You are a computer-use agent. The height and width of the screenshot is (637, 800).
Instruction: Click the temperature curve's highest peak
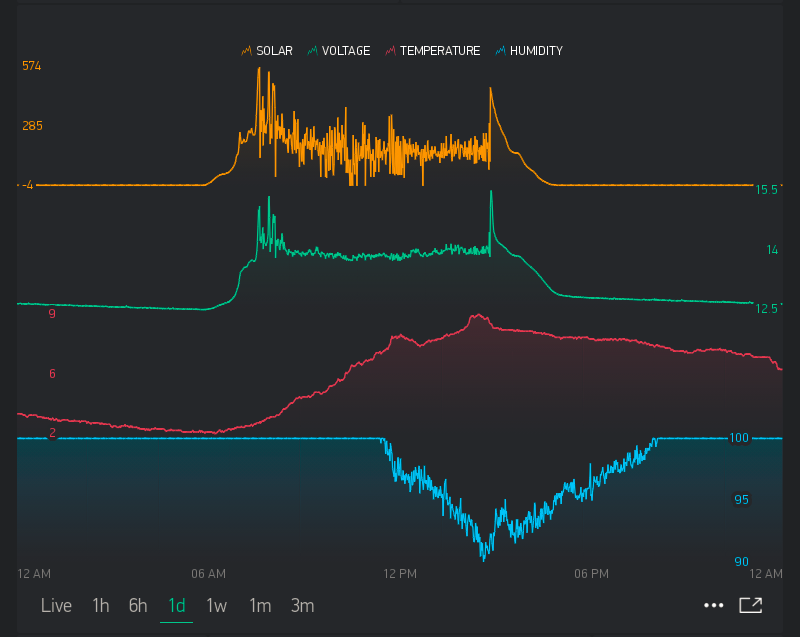[478, 316]
